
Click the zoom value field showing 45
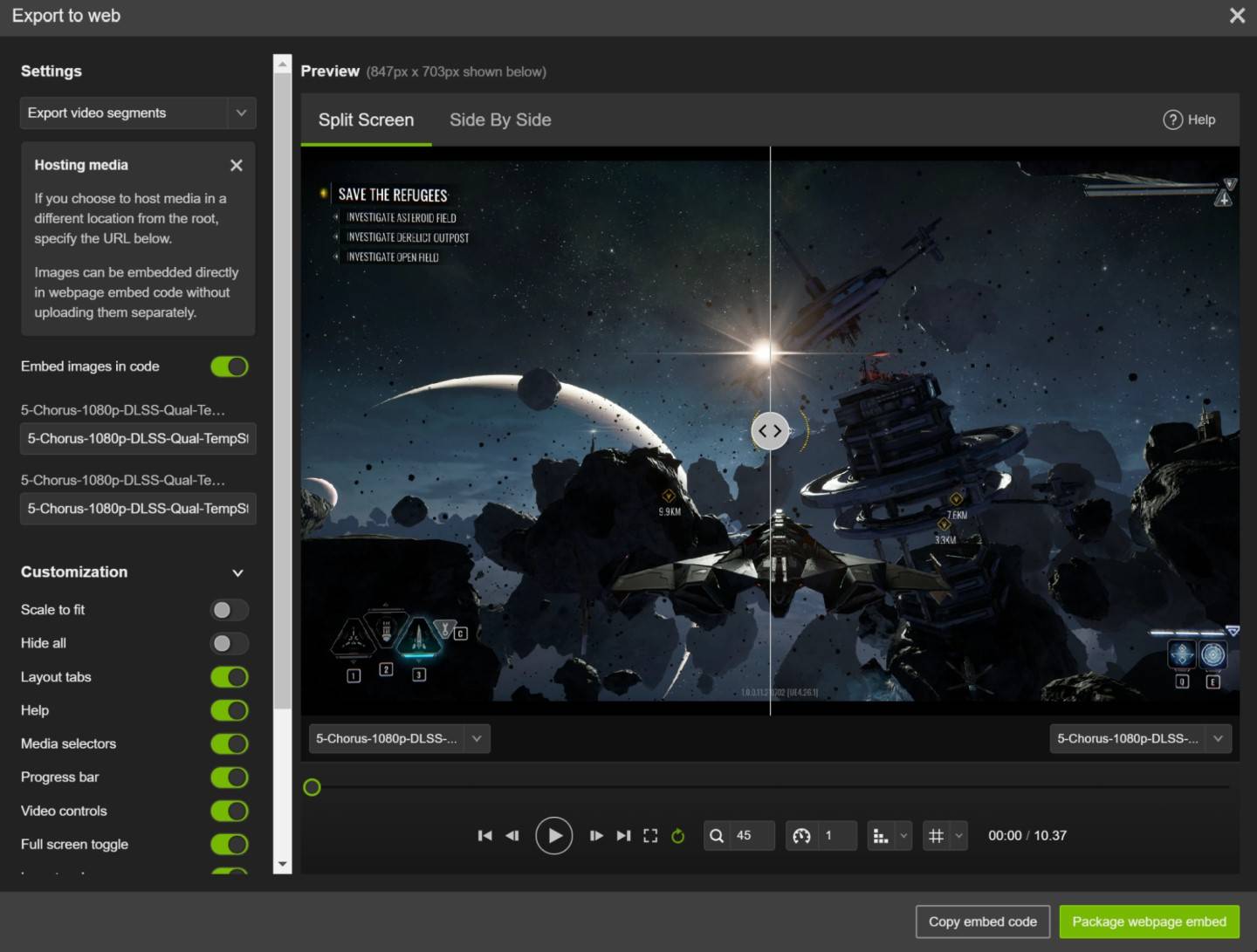(x=752, y=836)
